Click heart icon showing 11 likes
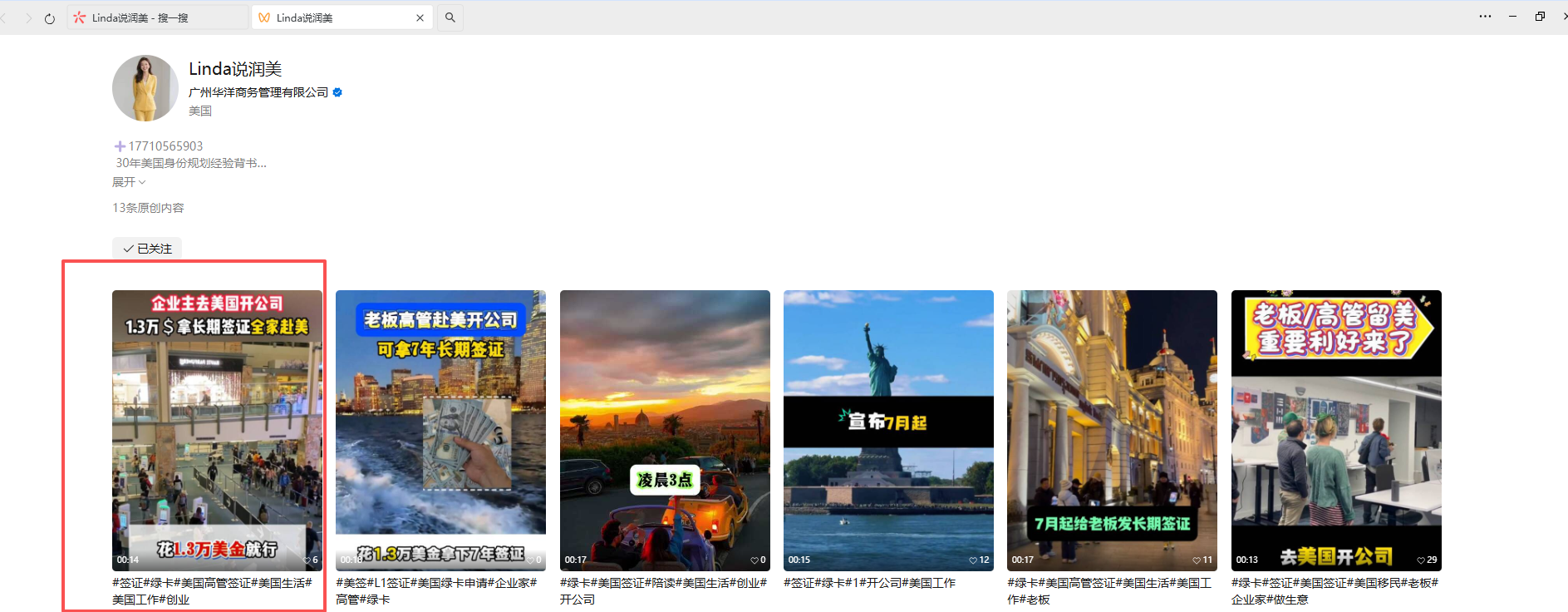The image size is (1568, 612). (1197, 560)
